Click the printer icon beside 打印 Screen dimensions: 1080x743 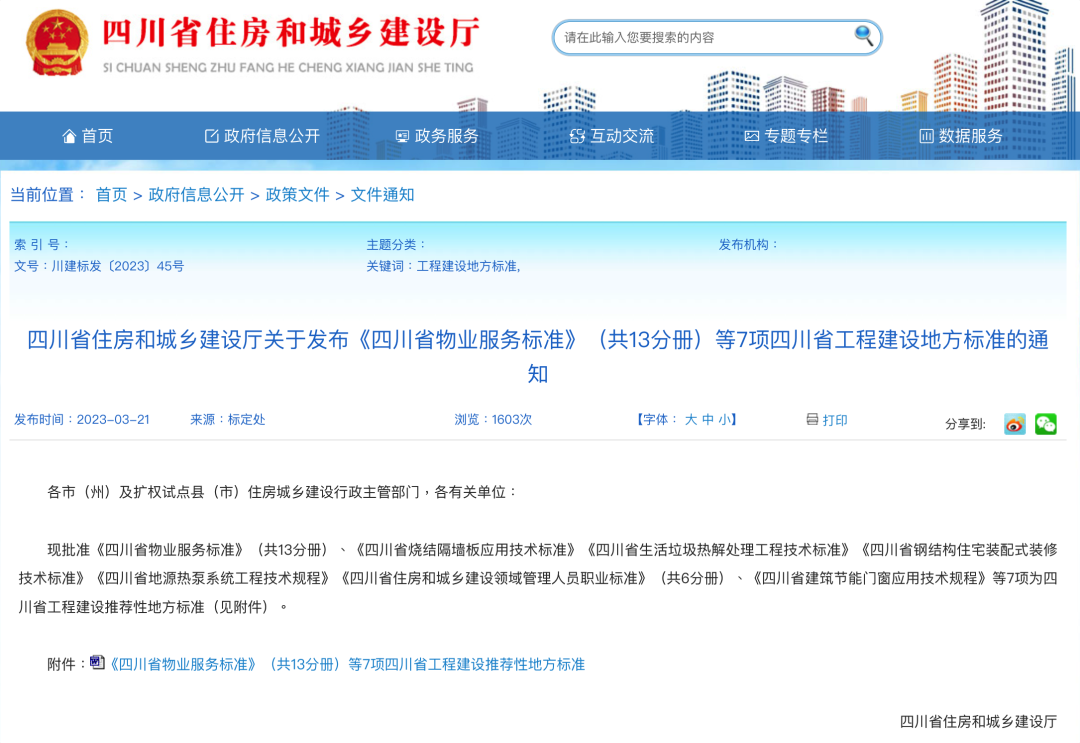[x=812, y=419]
